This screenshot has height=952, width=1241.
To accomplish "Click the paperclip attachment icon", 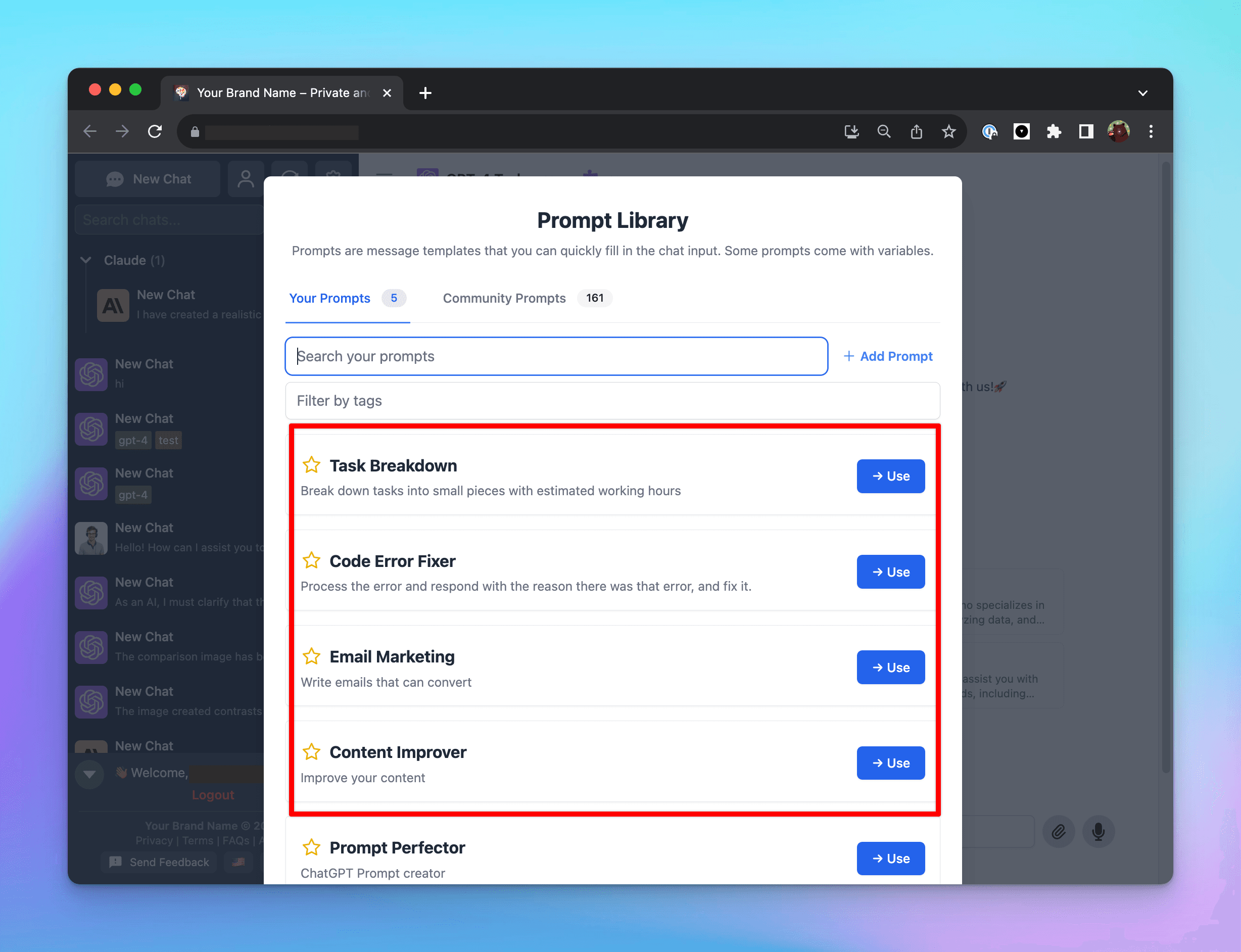I will [1059, 831].
